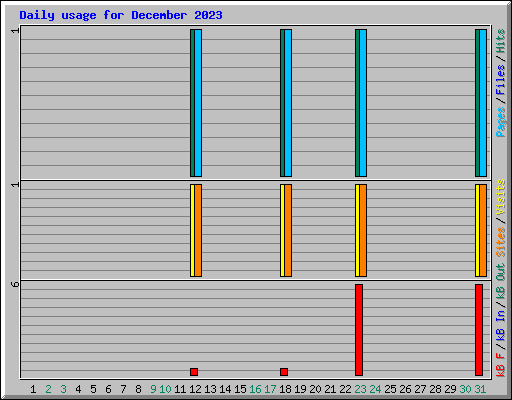Click the yellow Visits bar for day 23

(357, 230)
